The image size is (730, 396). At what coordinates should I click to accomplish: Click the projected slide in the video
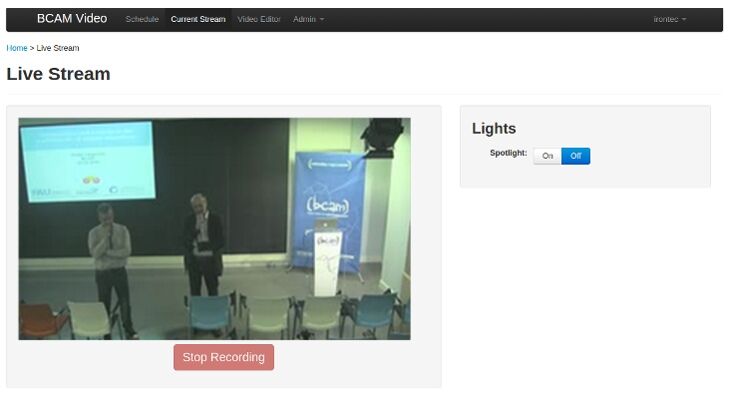tap(88, 161)
